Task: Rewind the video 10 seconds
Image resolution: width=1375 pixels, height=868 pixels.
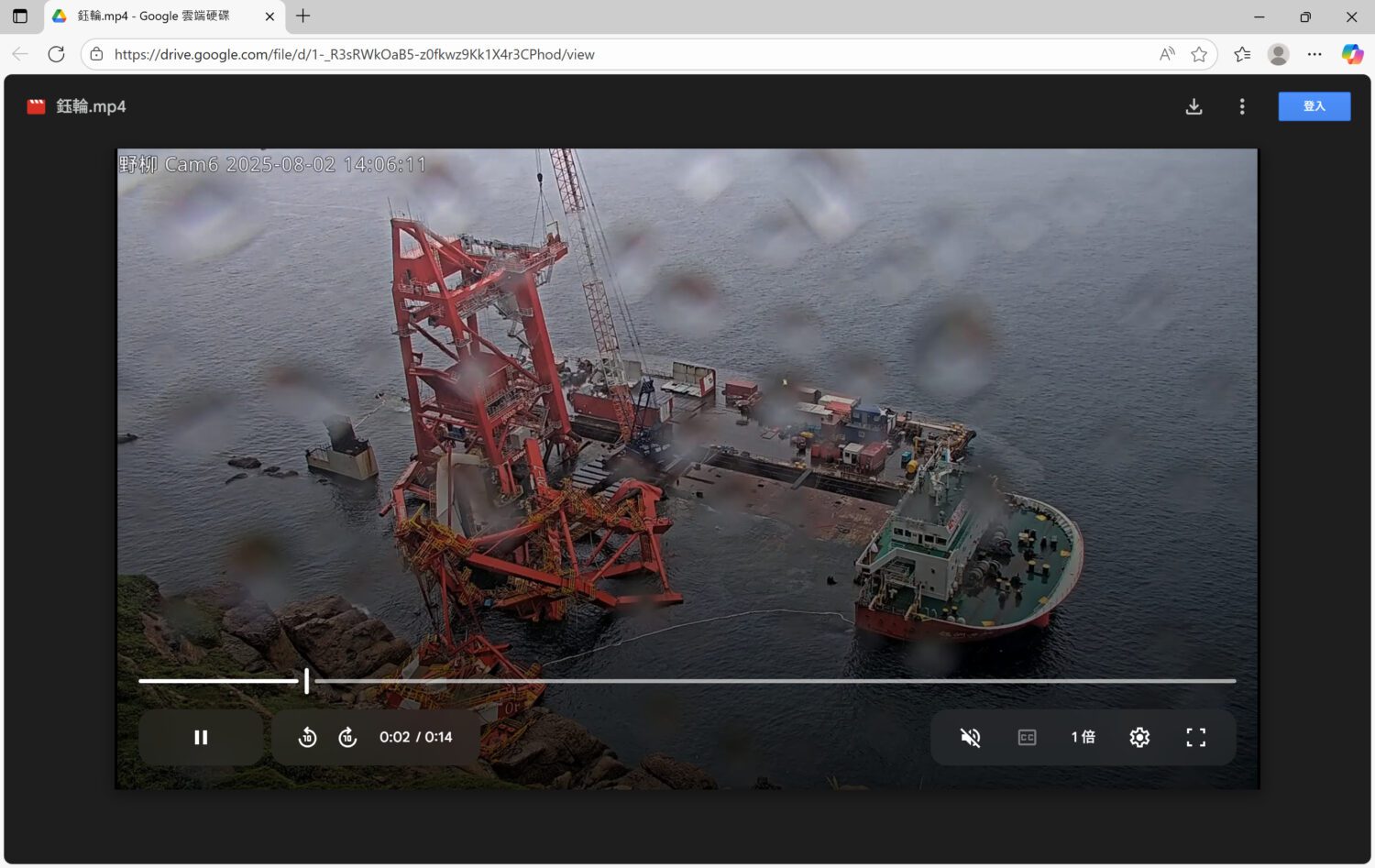Action: pyautogui.click(x=308, y=737)
